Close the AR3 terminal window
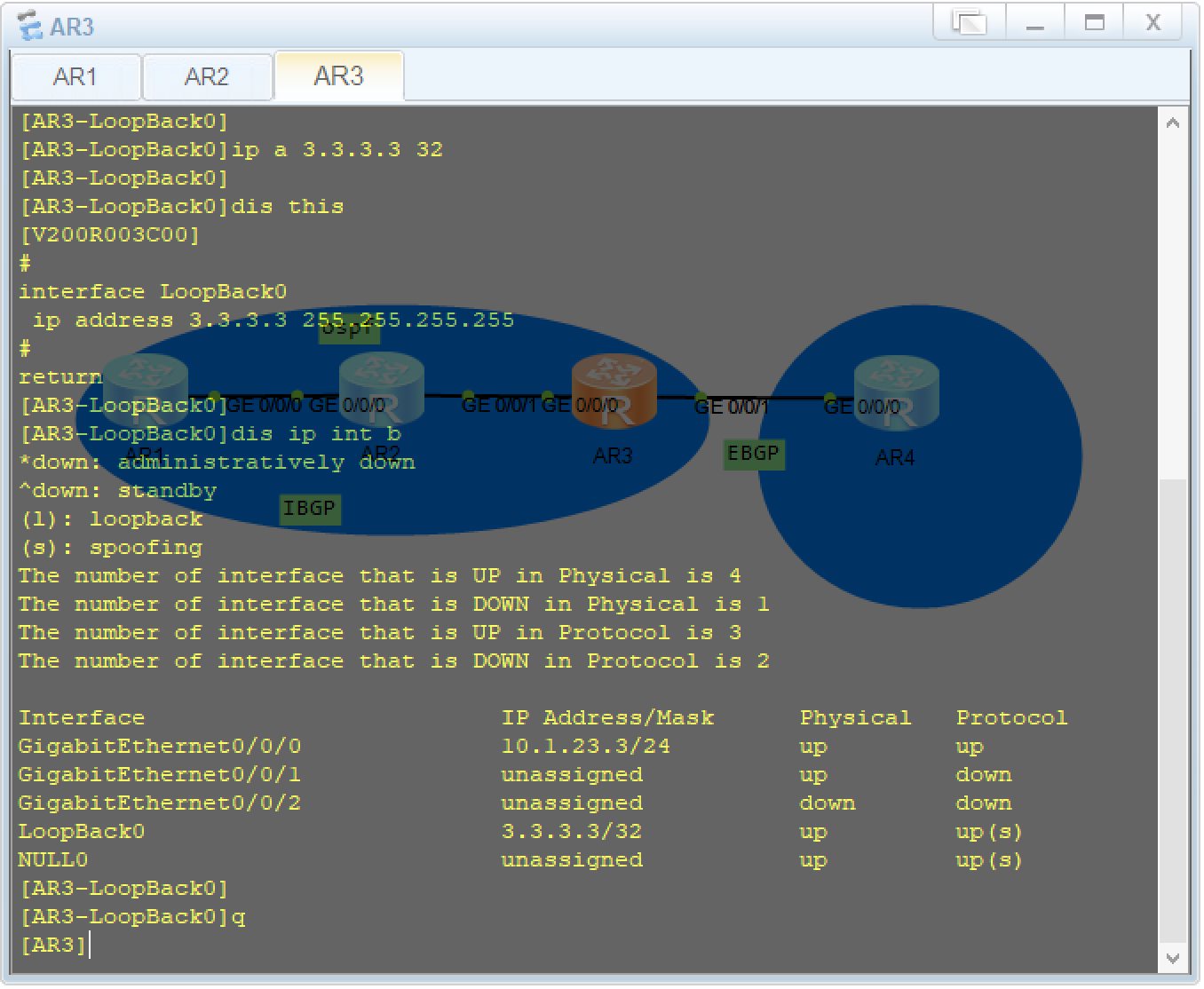This screenshot has height=989, width=1204. pyautogui.click(x=1153, y=22)
